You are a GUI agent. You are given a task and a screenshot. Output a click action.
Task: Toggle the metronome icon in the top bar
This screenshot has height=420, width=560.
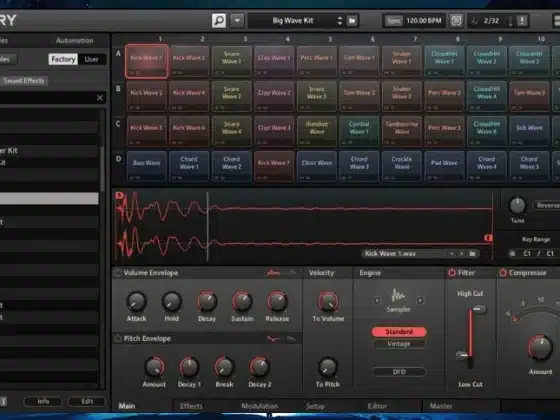pos(456,21)
